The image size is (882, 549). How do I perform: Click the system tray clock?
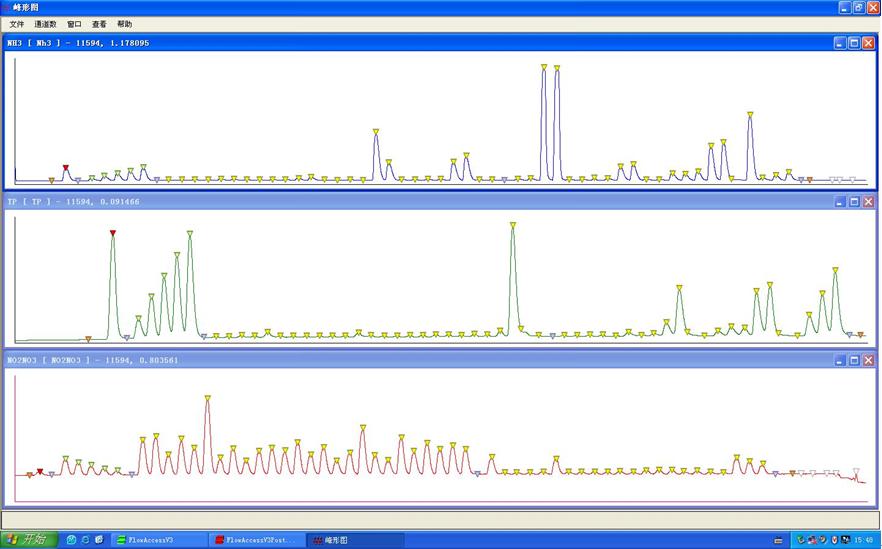pyautogui.click(x=863, y=539)
